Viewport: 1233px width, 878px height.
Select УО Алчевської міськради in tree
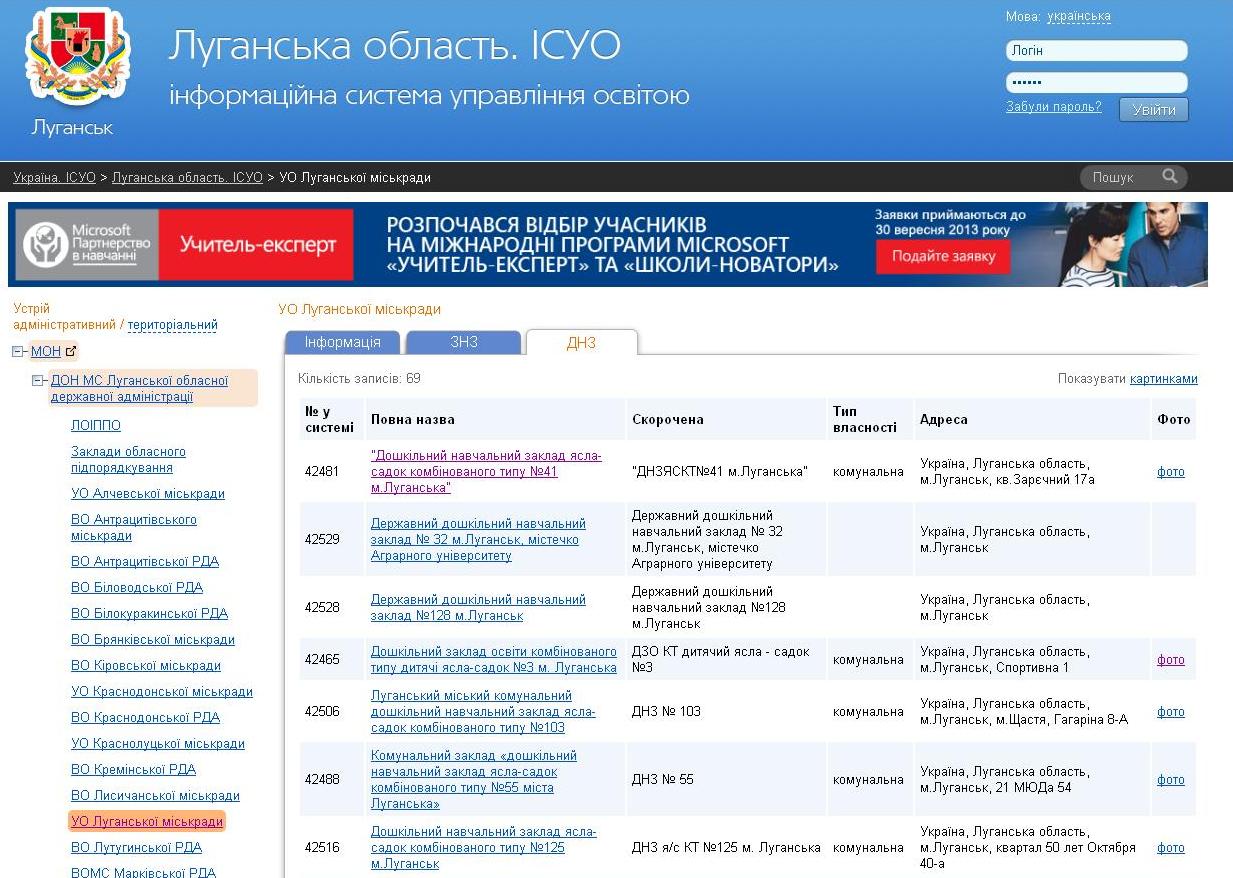[x=148, y=494]
